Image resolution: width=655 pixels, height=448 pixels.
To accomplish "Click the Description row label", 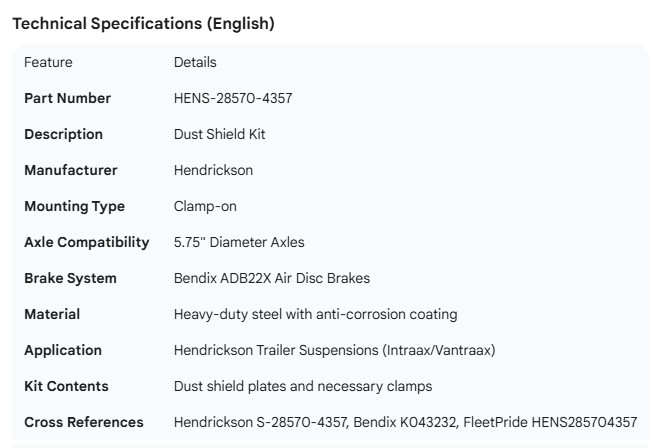I will click(63, 134).
